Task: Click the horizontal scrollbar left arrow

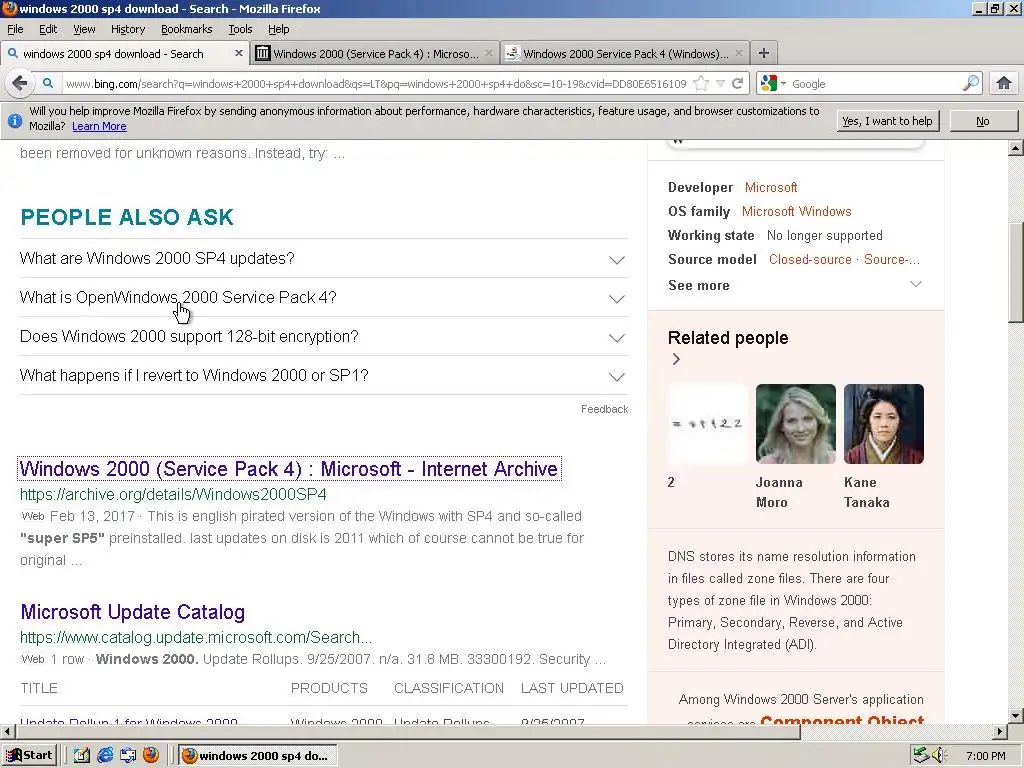Action: coord(7,731)
